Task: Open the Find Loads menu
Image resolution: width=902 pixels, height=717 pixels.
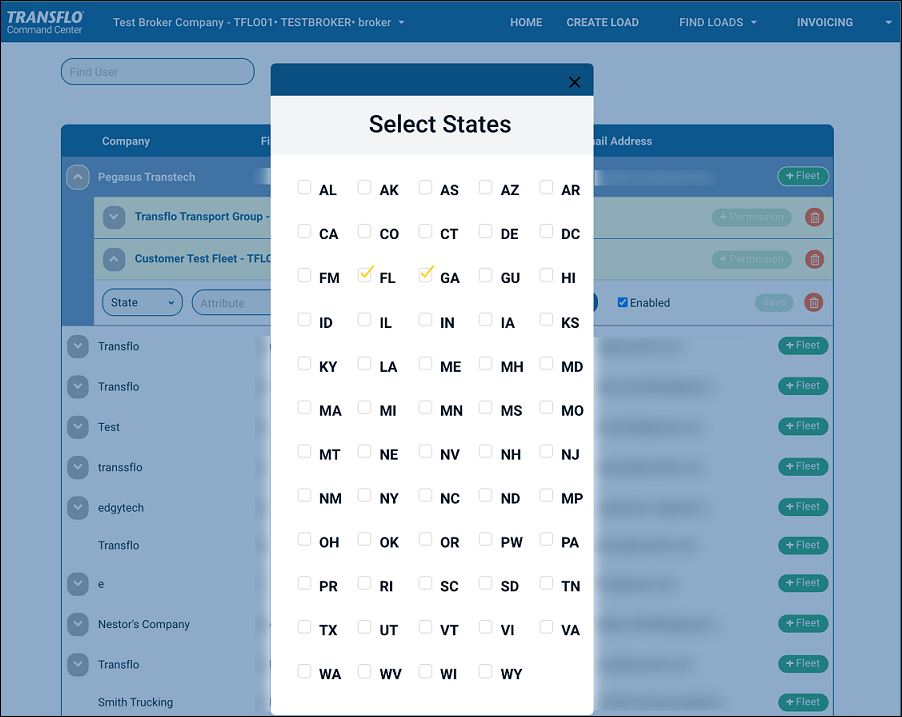Action: click(x=717, y=22)
